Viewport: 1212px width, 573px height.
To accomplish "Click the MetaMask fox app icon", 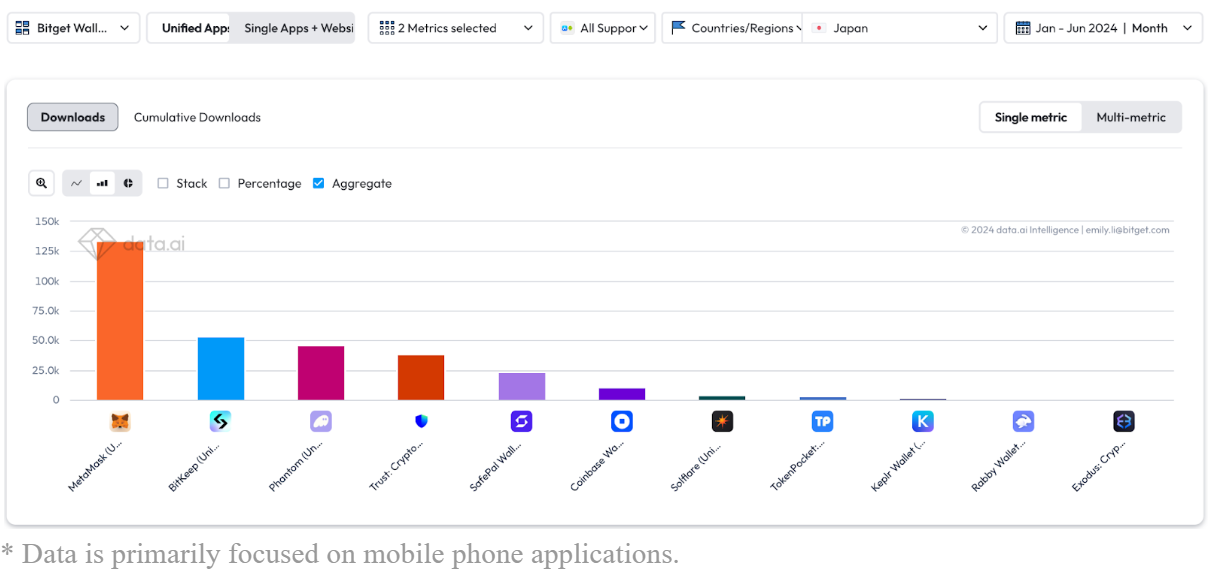I will click(x=120, y=422).
